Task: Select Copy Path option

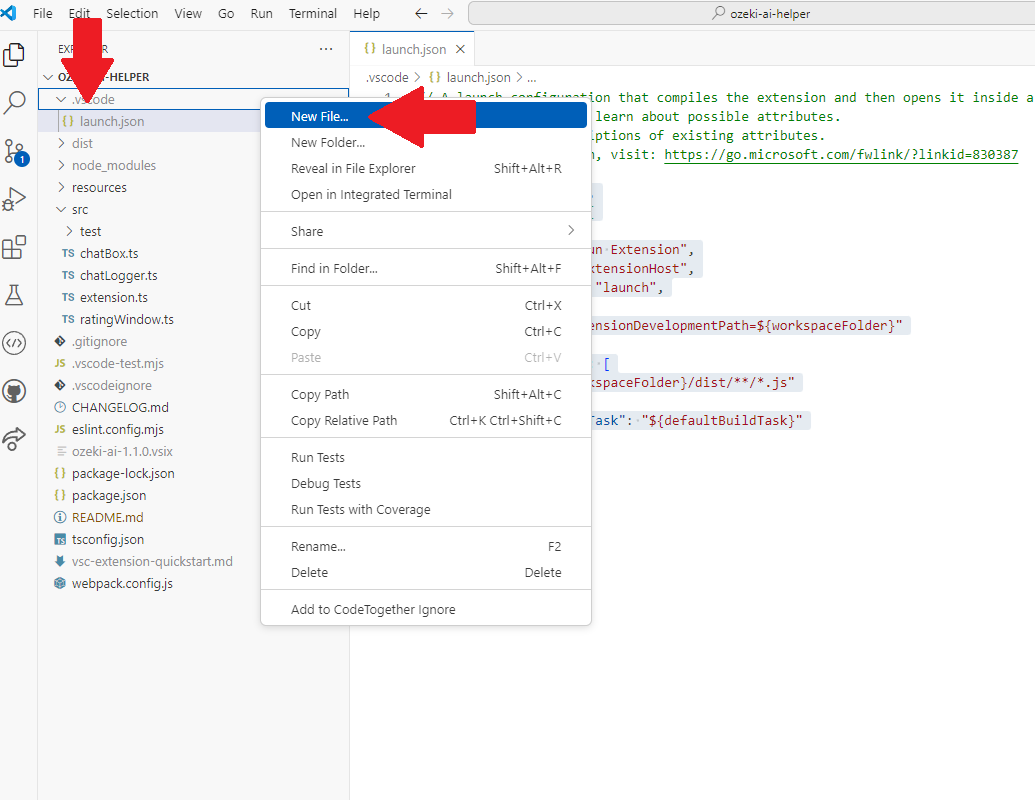Action: tap(426, 395)
